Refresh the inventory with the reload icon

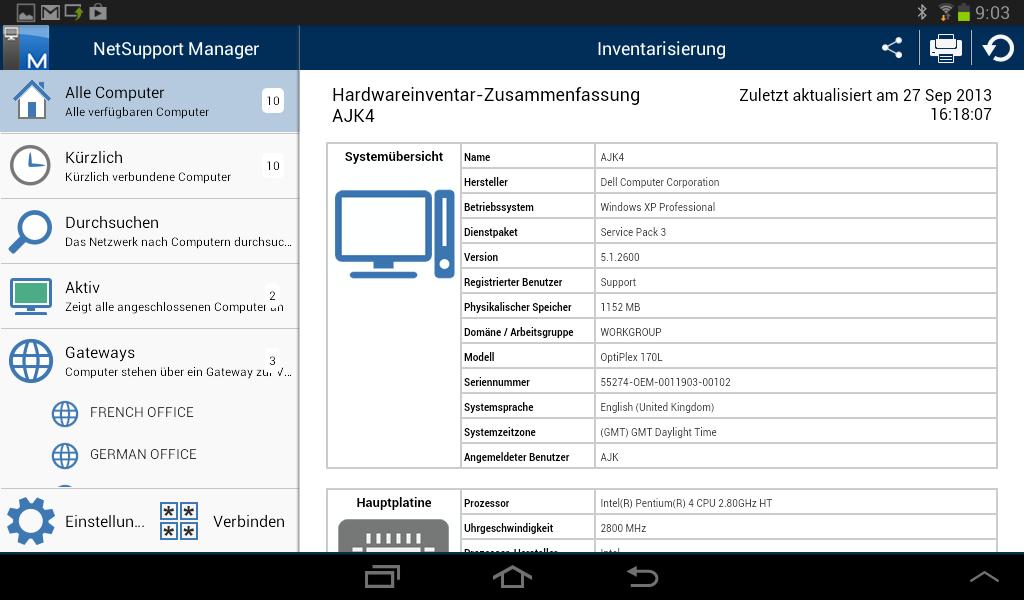point(999,48)
